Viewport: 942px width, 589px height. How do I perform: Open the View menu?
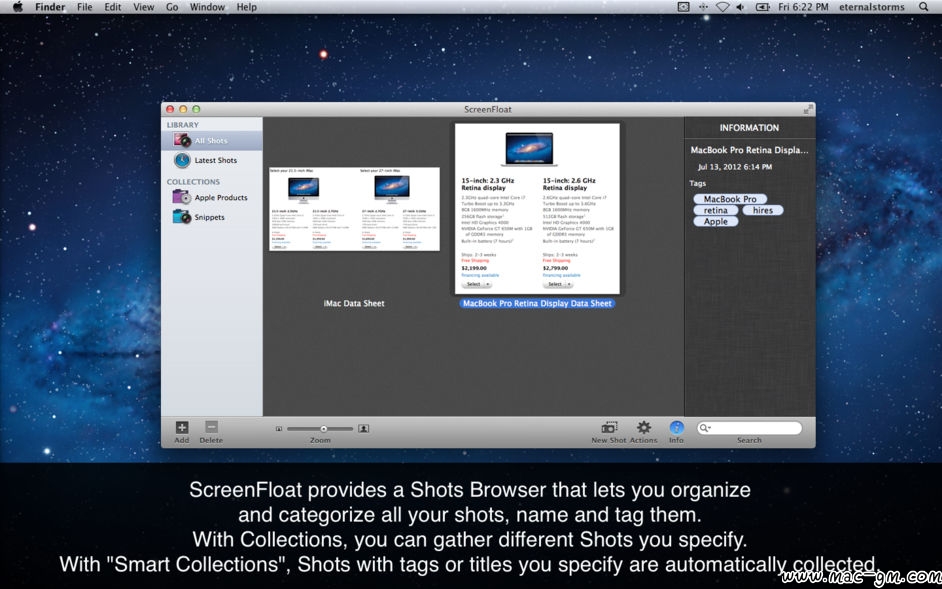(144, 7)
